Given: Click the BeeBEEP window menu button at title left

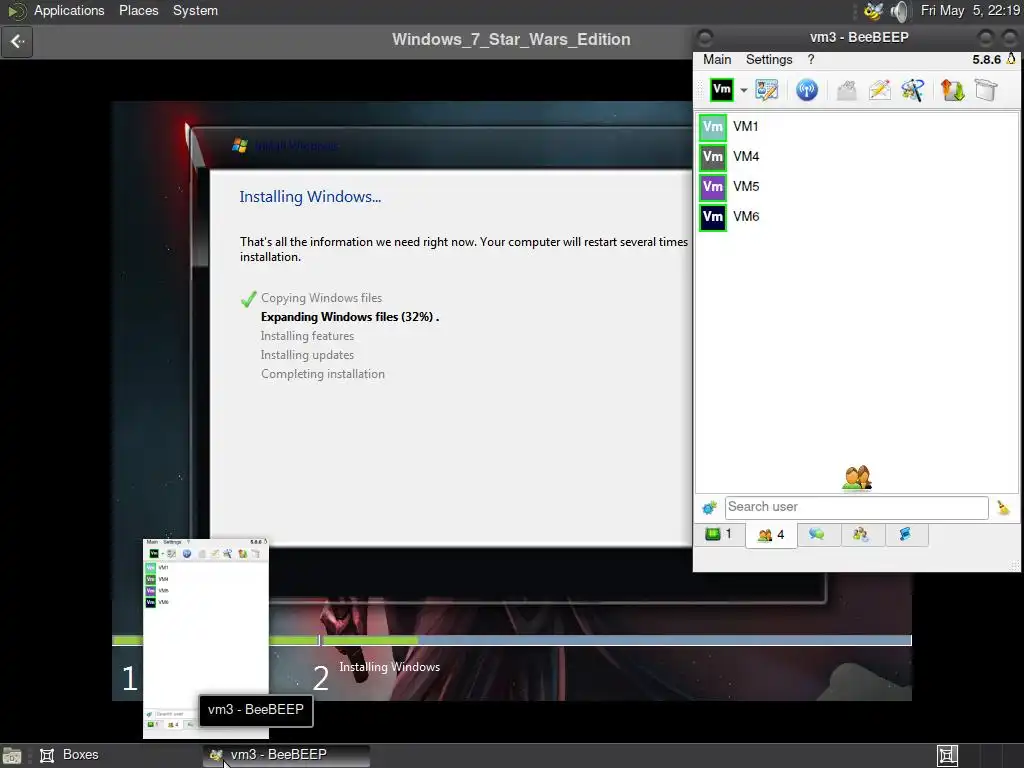Looking at the screenshot, I should click(x=704, y=37).
